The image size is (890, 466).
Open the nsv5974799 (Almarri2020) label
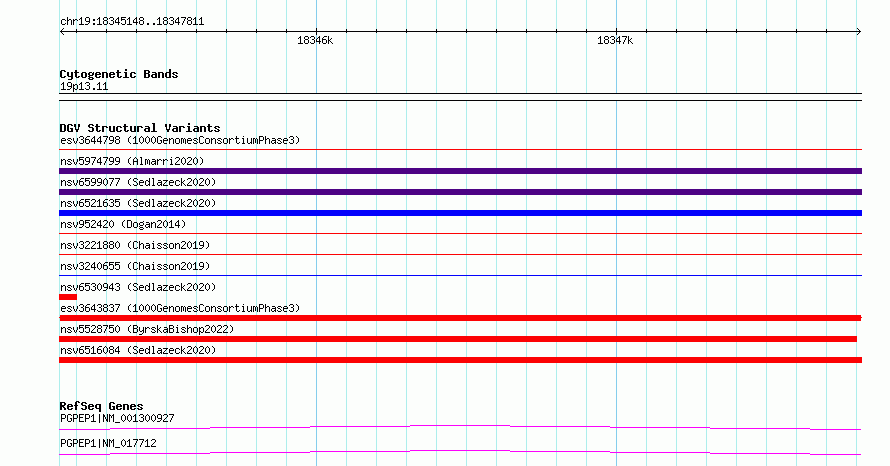pyautogui.click(x=132, y=161)
